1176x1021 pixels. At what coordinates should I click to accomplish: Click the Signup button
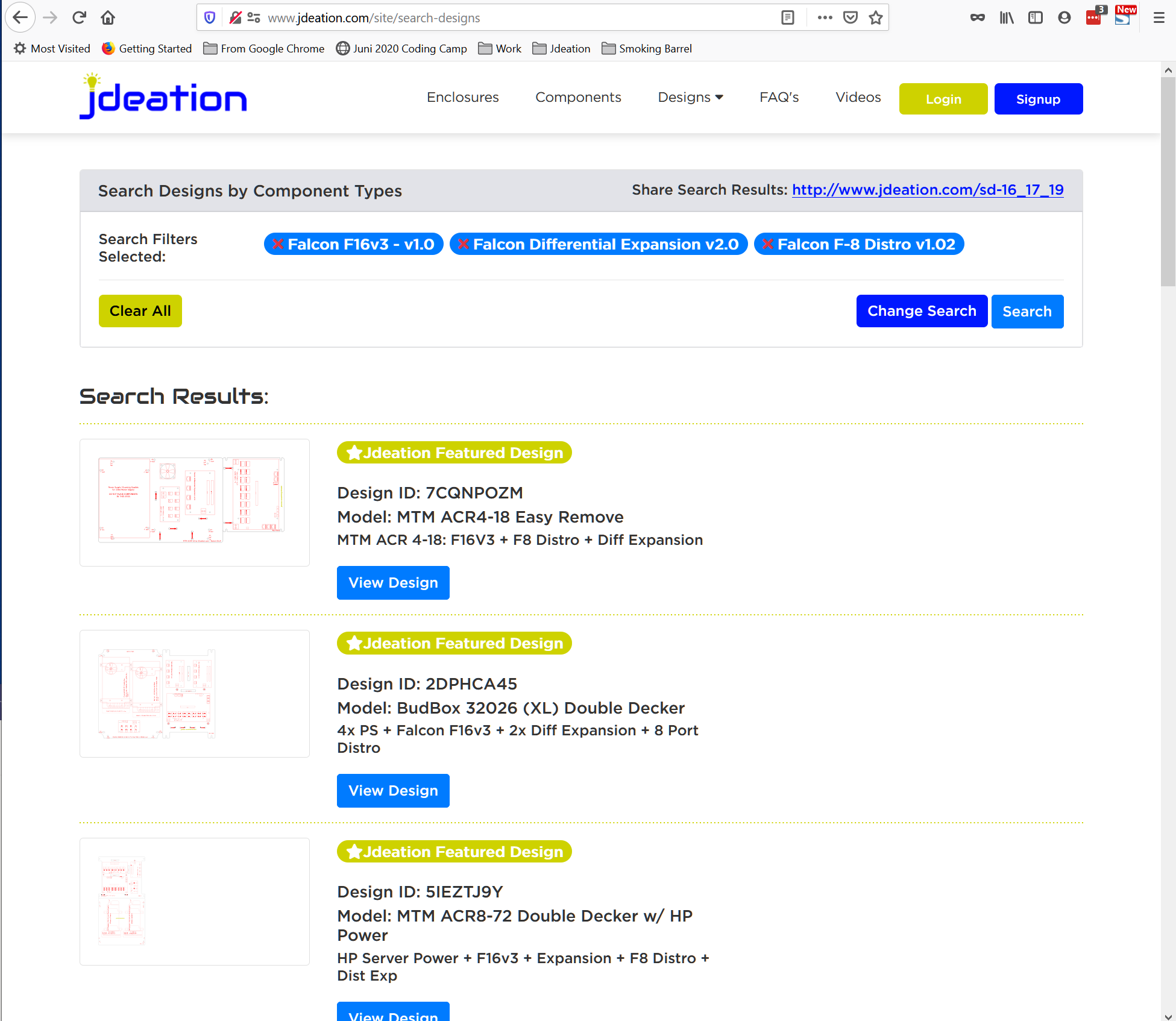point(1038,99)
